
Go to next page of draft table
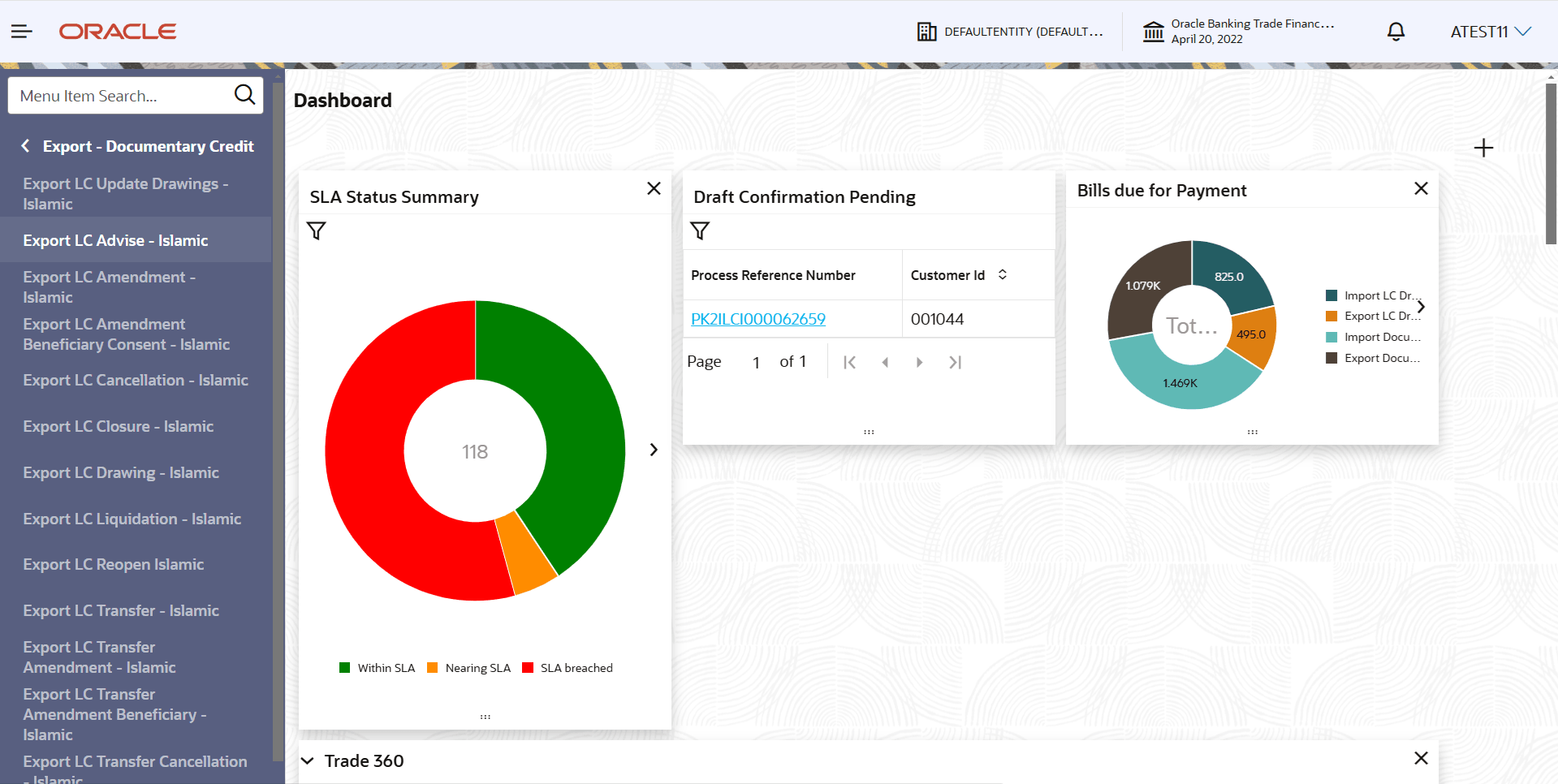919,362
